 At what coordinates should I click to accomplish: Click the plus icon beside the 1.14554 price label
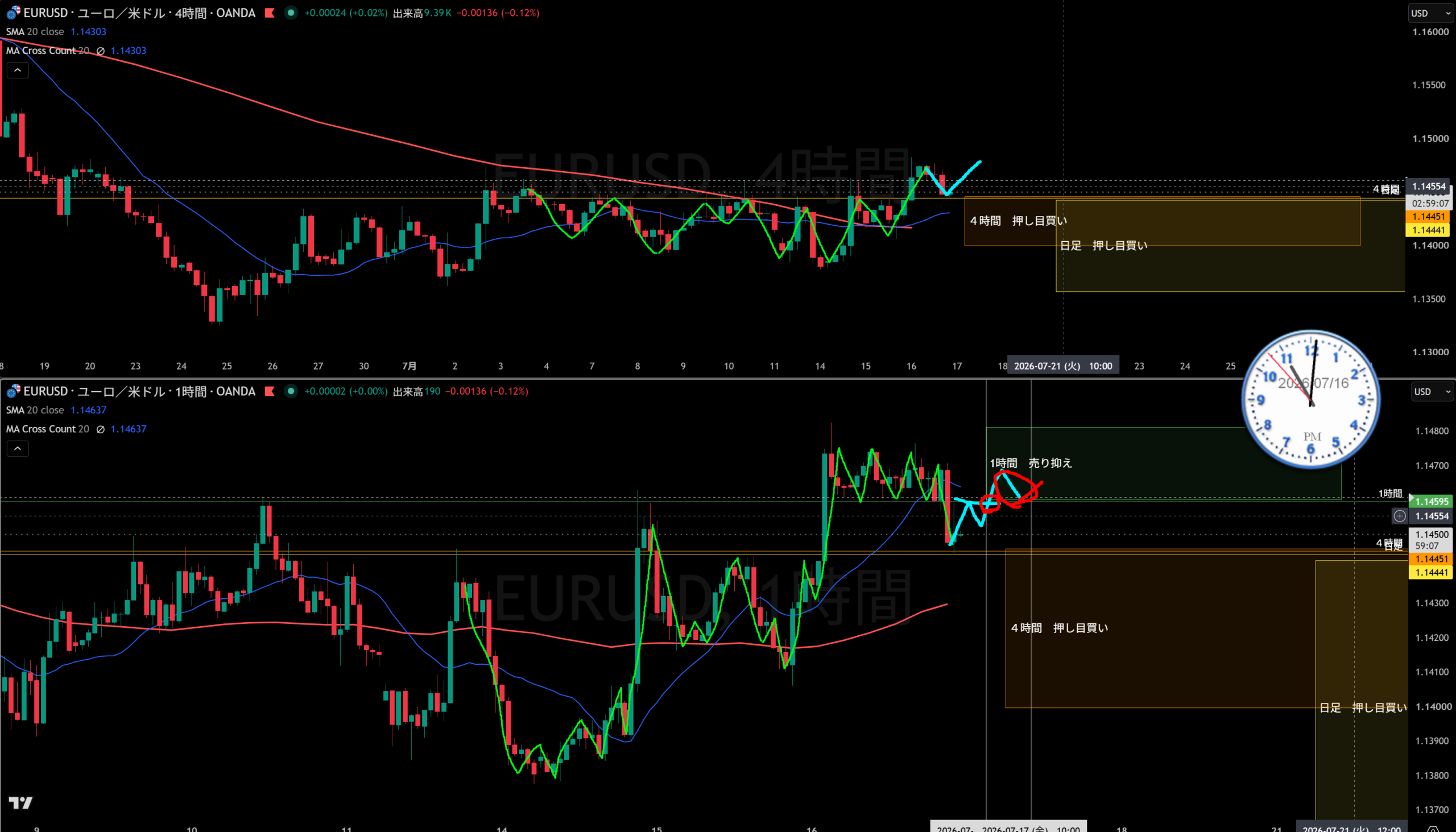1400,516
